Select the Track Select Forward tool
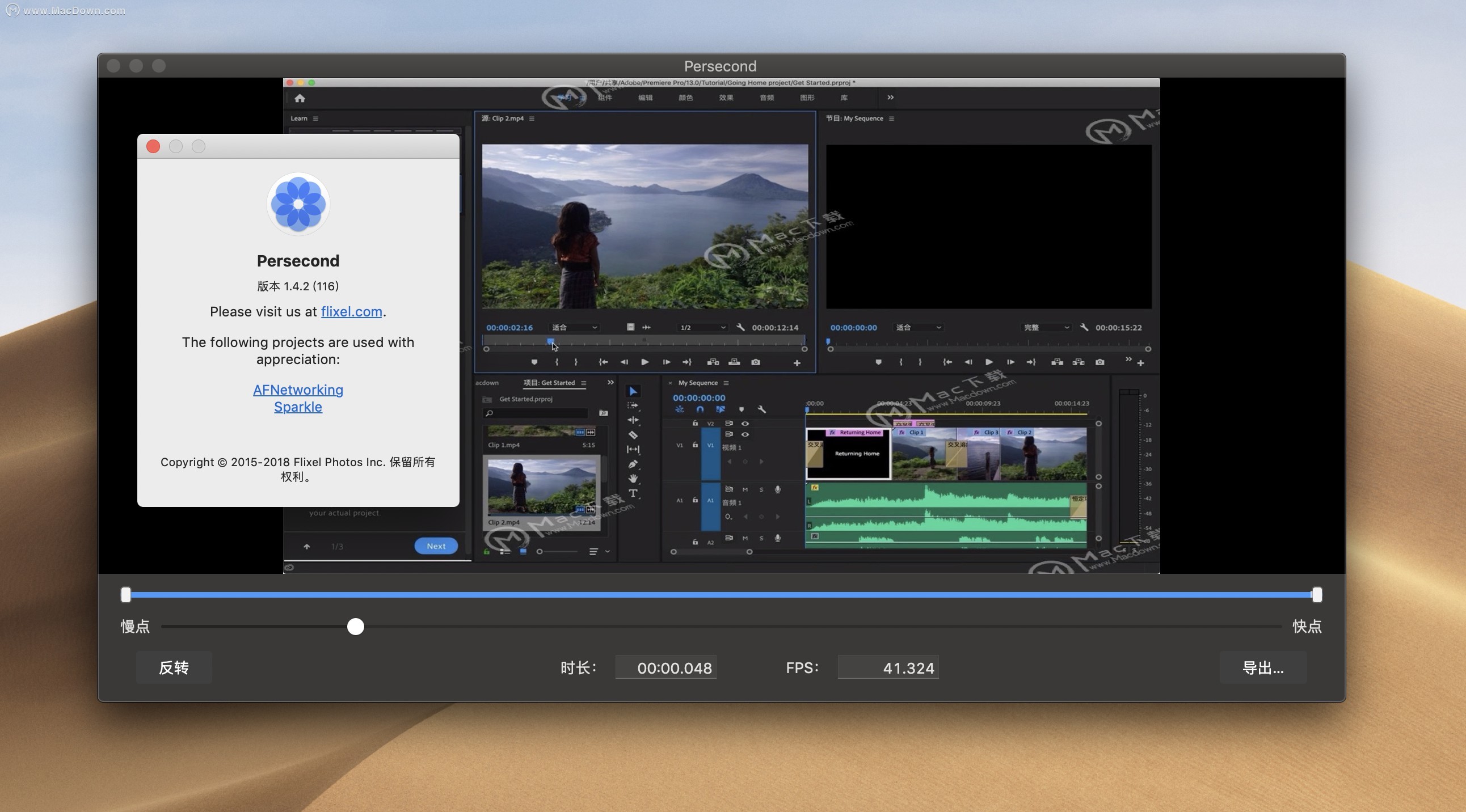Screen dimensions: 1466x812 633,406
